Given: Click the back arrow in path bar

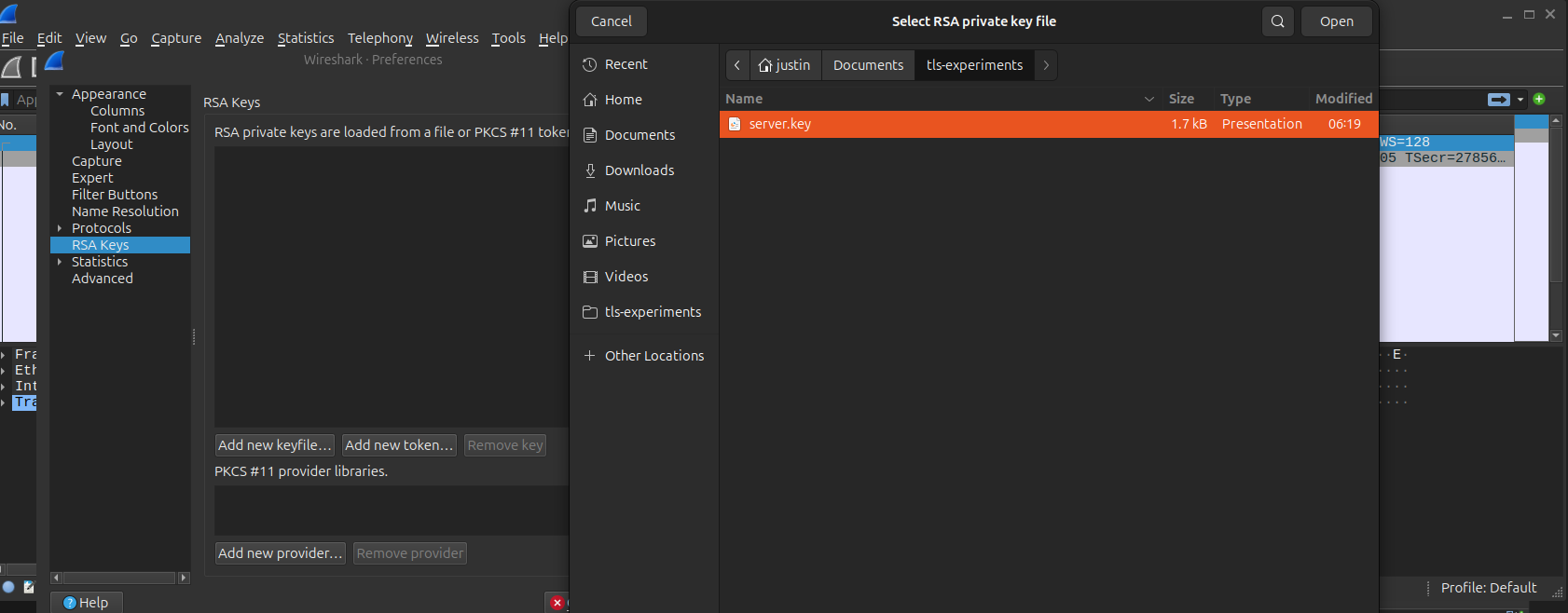Looking at the screenshot, I should [737, 65].
